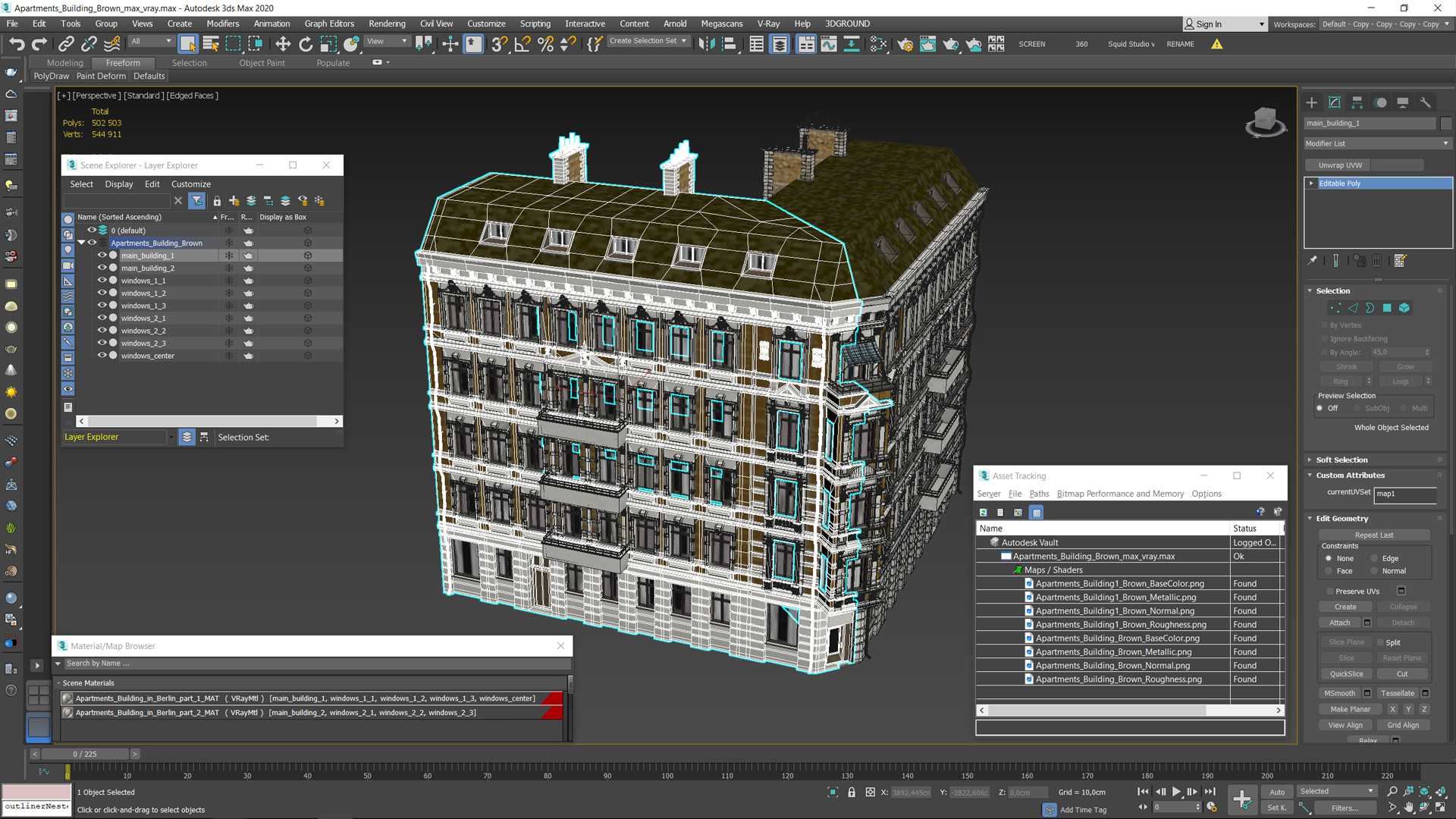Toggle visibility of main_building_1 layer
This screenshot has width=1456, height=819.
tap(100, 255)
